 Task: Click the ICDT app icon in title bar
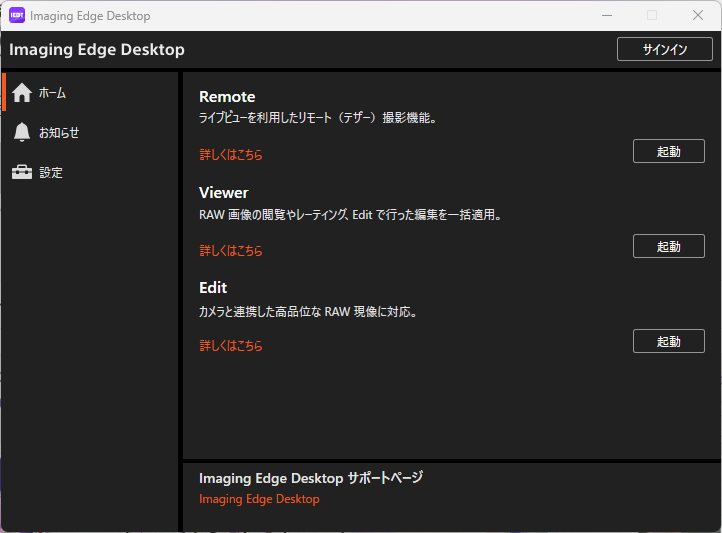coord(17,15)
